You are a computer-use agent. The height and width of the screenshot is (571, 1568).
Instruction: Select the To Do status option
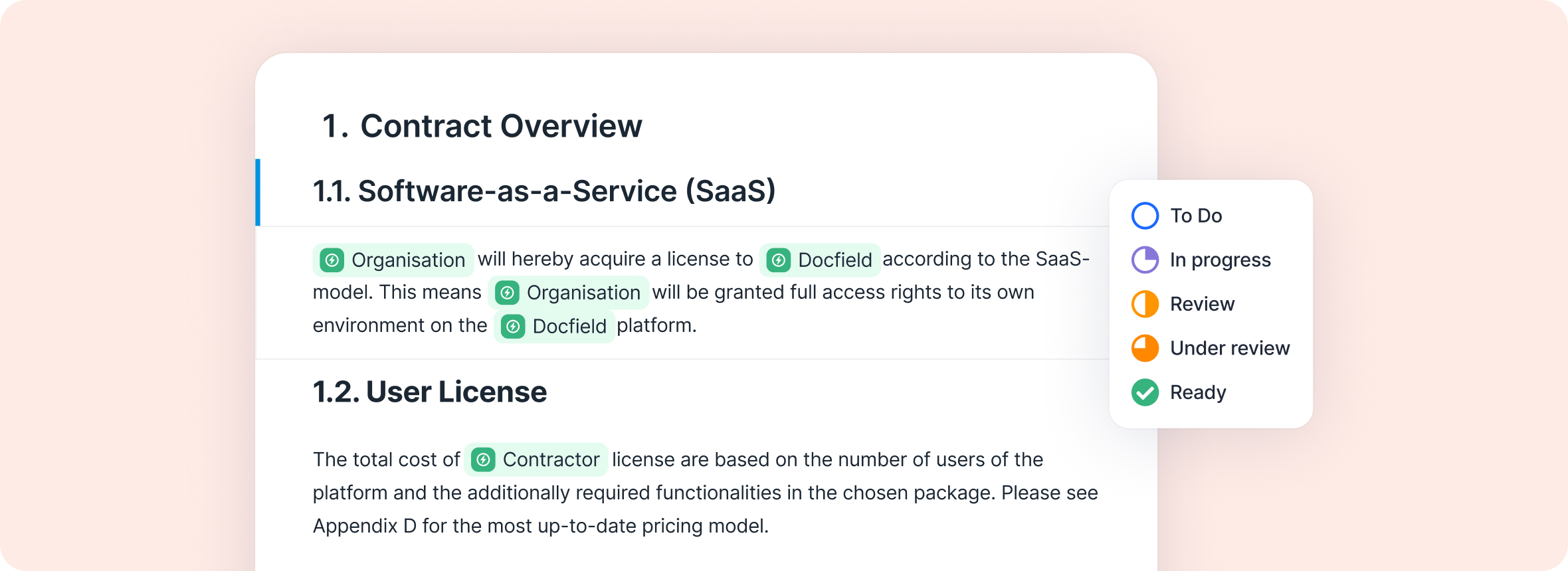1196,216
